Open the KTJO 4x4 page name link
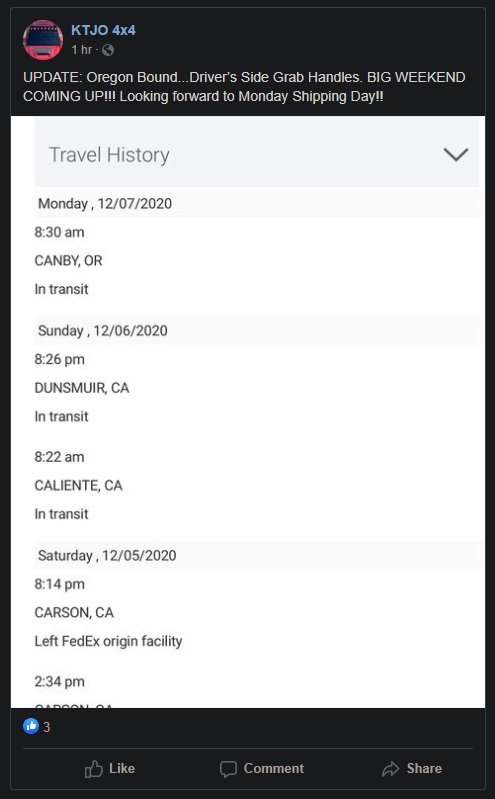This screenshot has height=799, width=495. pyautogui.click(x=103, y=31)
